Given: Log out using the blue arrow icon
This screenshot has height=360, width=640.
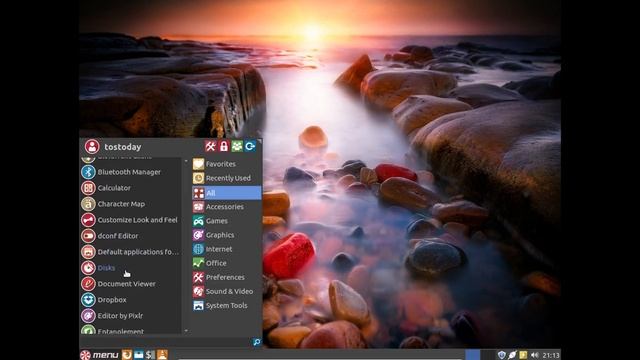Looking at the screenshot, I should pos(250,146).
